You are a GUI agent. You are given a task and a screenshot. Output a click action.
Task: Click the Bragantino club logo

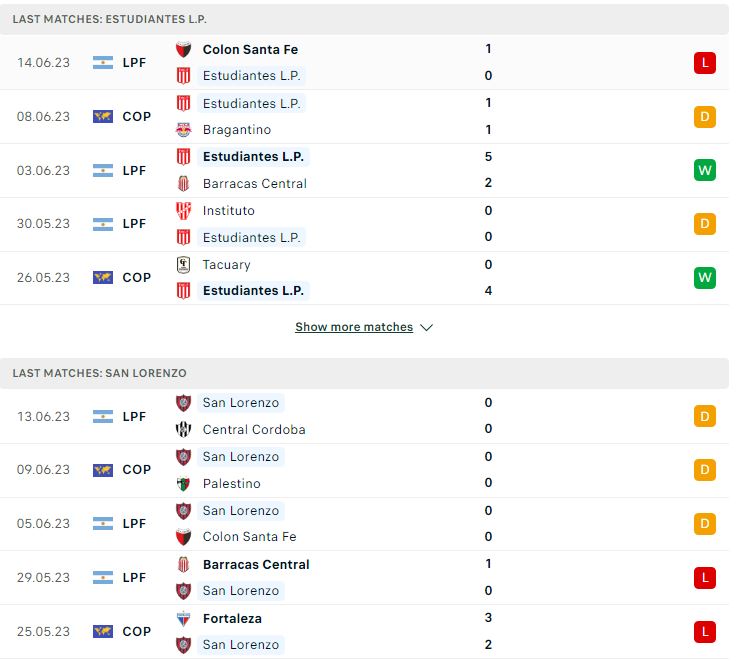(x=183, y=130)
